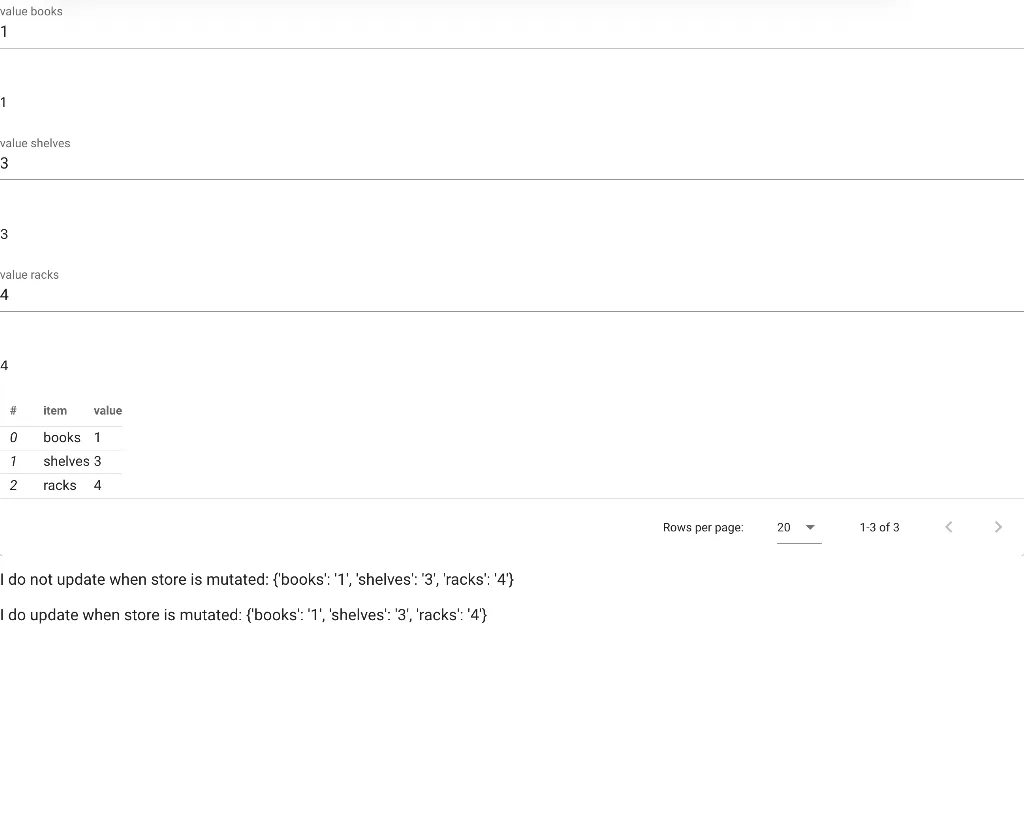The width and height of the screenshot is (1024, 819).
Task: Go to the next table page
Action: (x=998, y=527)
